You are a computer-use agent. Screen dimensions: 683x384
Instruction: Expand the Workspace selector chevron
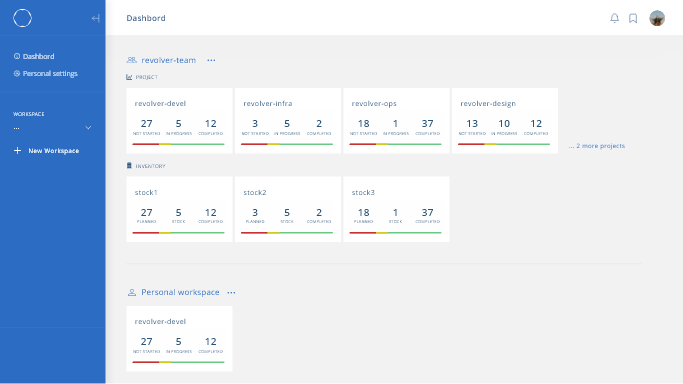(88, 128)
